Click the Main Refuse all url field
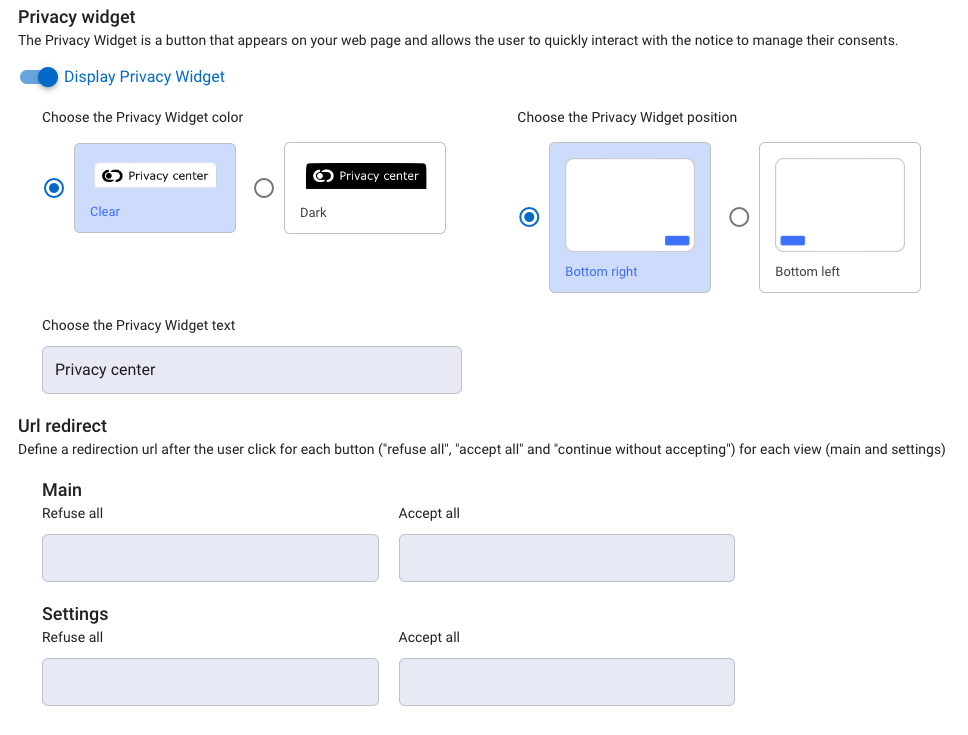The width and height of the screenshot is (968, 735). click(210, 557)
